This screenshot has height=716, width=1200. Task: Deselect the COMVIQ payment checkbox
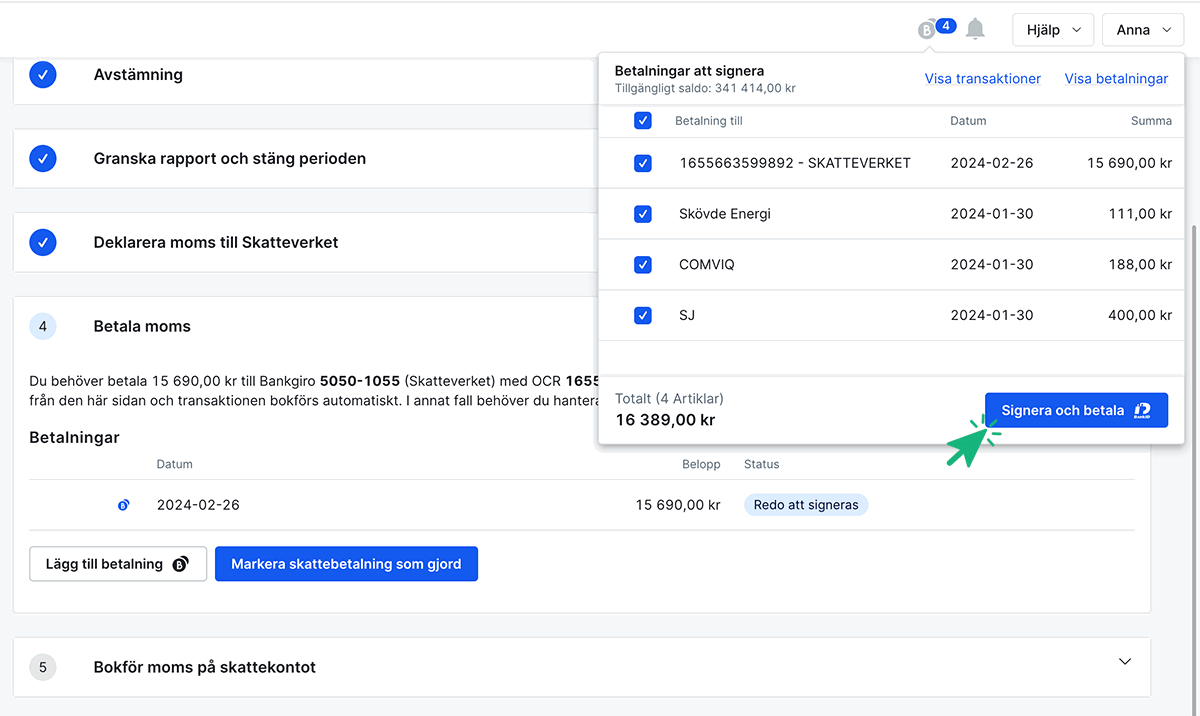click(x=643, y=265)
